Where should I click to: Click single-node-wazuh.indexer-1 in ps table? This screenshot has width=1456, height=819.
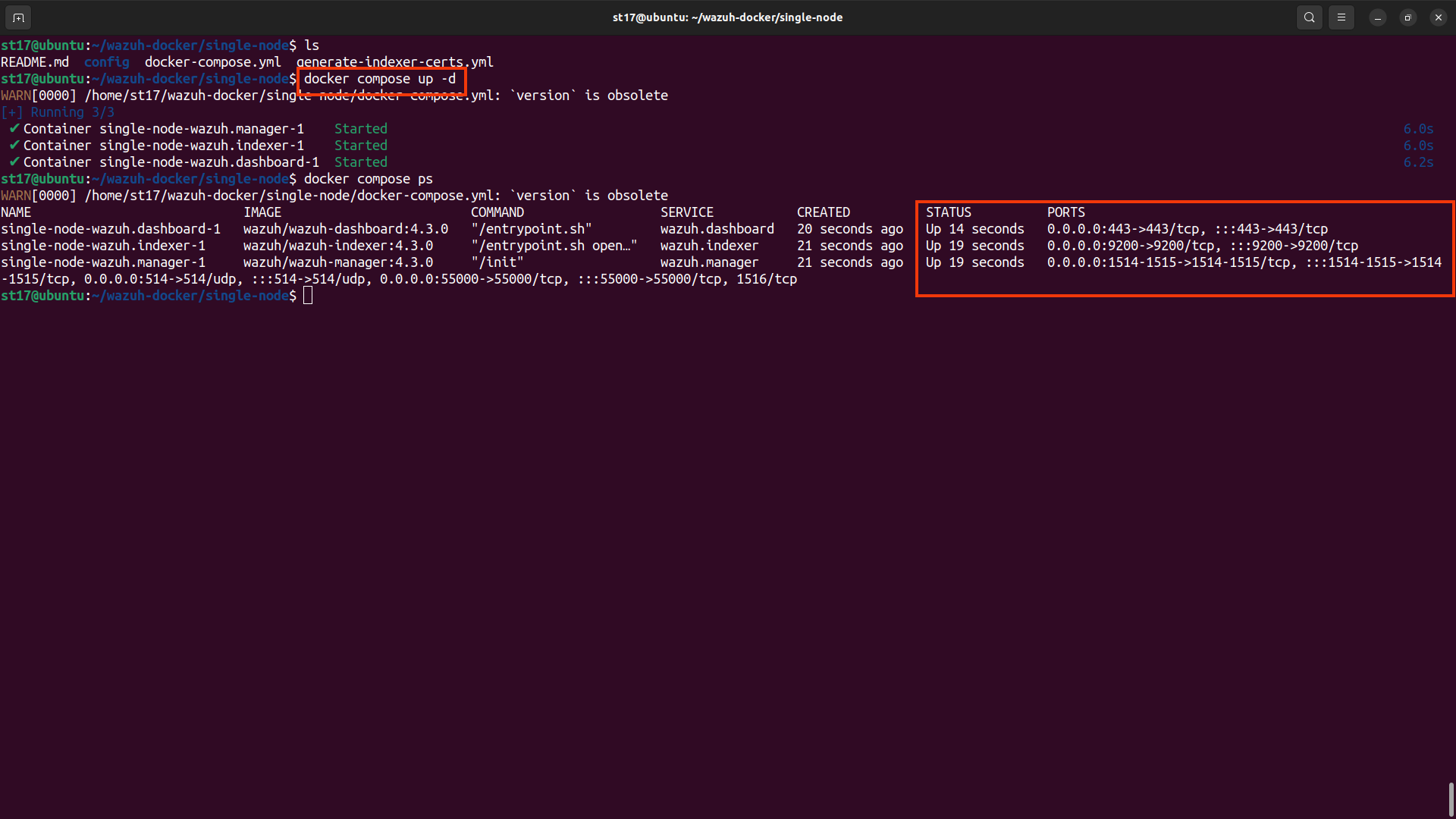click(103, 246)
